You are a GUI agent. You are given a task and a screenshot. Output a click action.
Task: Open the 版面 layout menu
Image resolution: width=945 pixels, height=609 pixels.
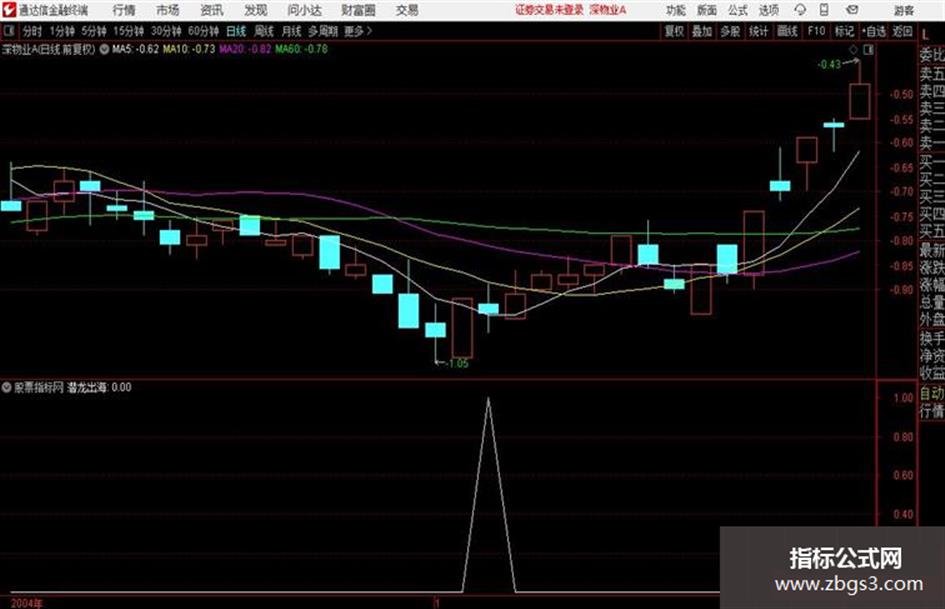pos(706,10)
